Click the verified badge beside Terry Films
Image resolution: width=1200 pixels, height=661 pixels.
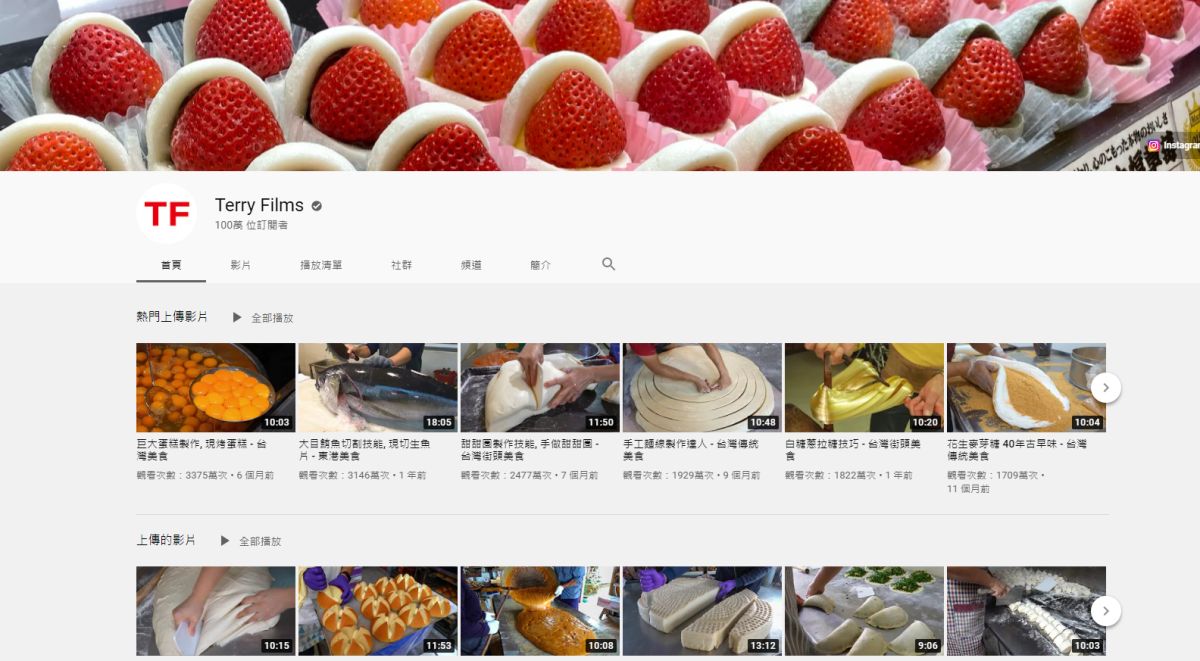coord(317,206)
